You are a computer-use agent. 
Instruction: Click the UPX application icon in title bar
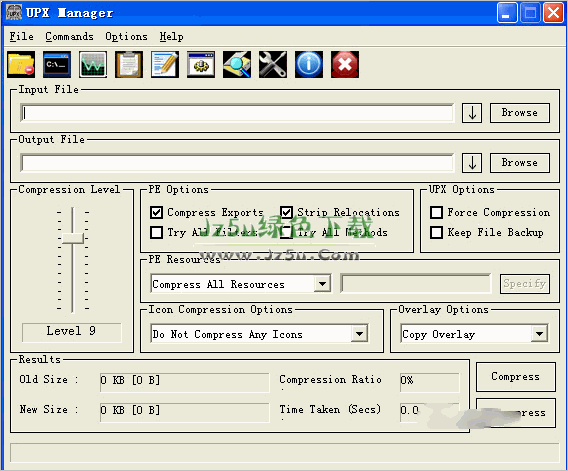pos(14,12)
